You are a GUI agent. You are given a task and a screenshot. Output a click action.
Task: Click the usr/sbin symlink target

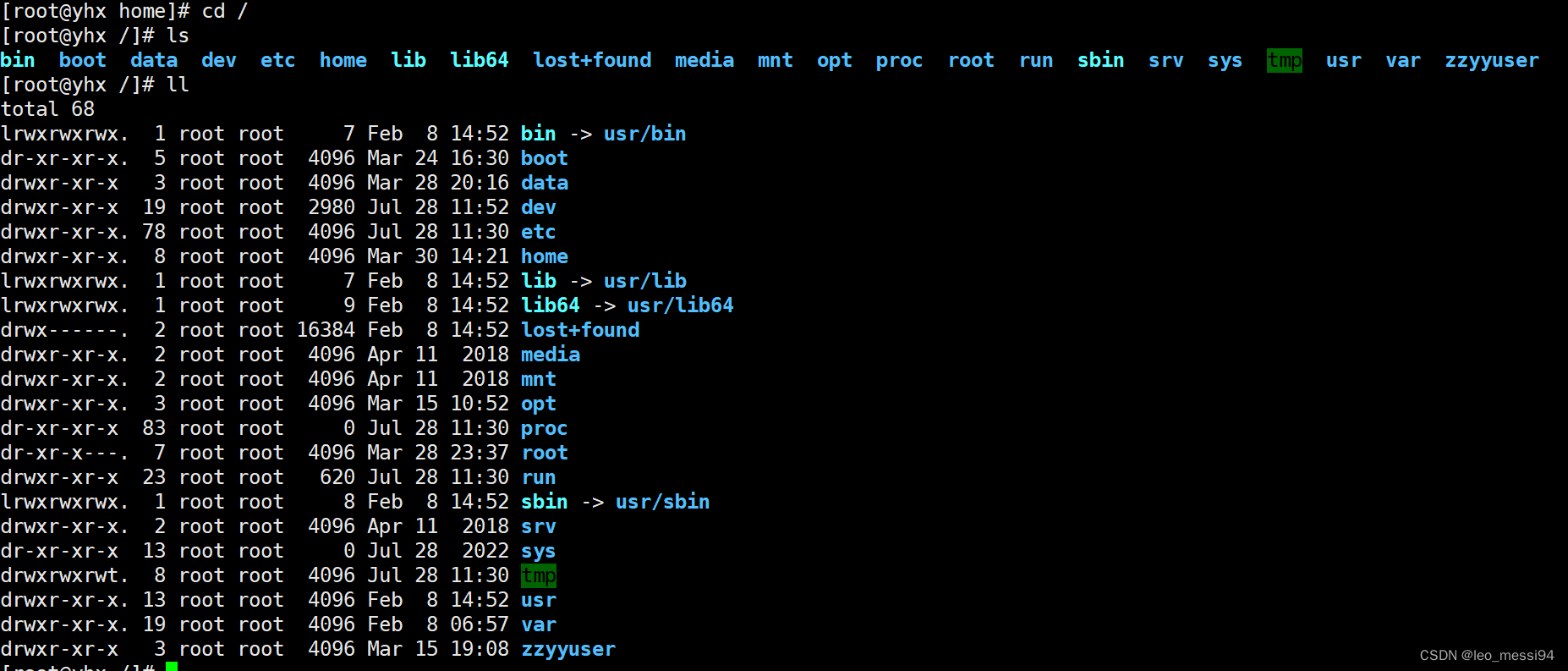click(x=662, y=502)
